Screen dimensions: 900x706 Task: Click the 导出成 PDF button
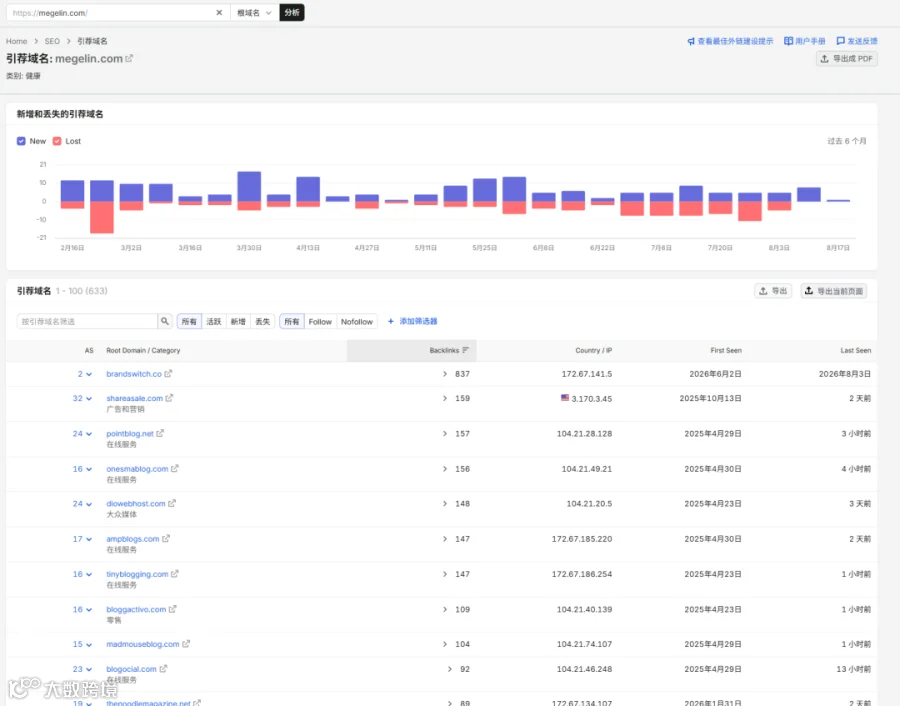[x=847, y=59]
